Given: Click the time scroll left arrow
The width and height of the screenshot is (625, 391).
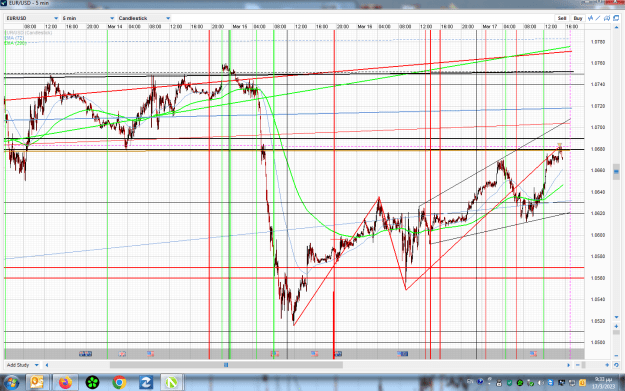Looking at the screenshot, I should (x=47, y=365).
